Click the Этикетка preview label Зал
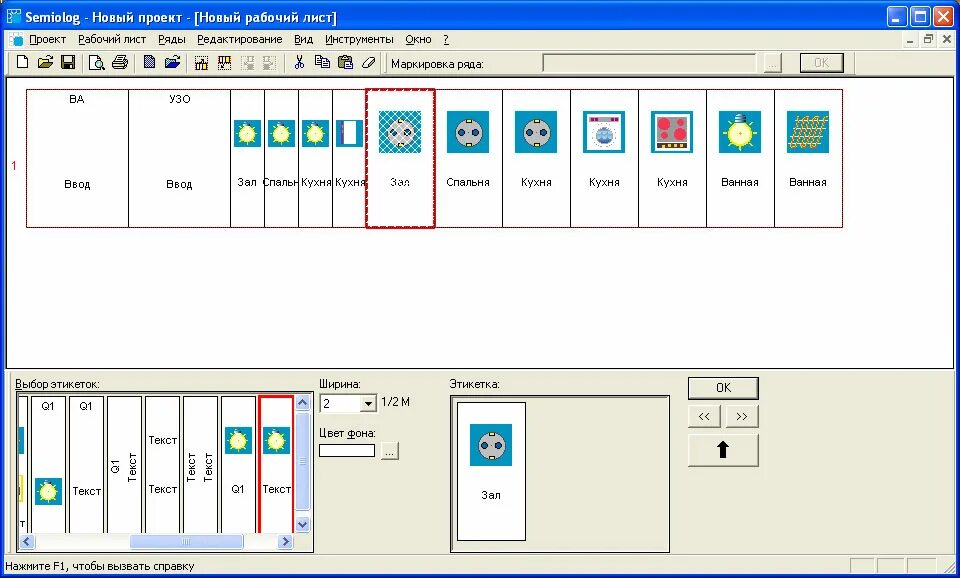Viewport: 960px width, 578px height. 491,471
